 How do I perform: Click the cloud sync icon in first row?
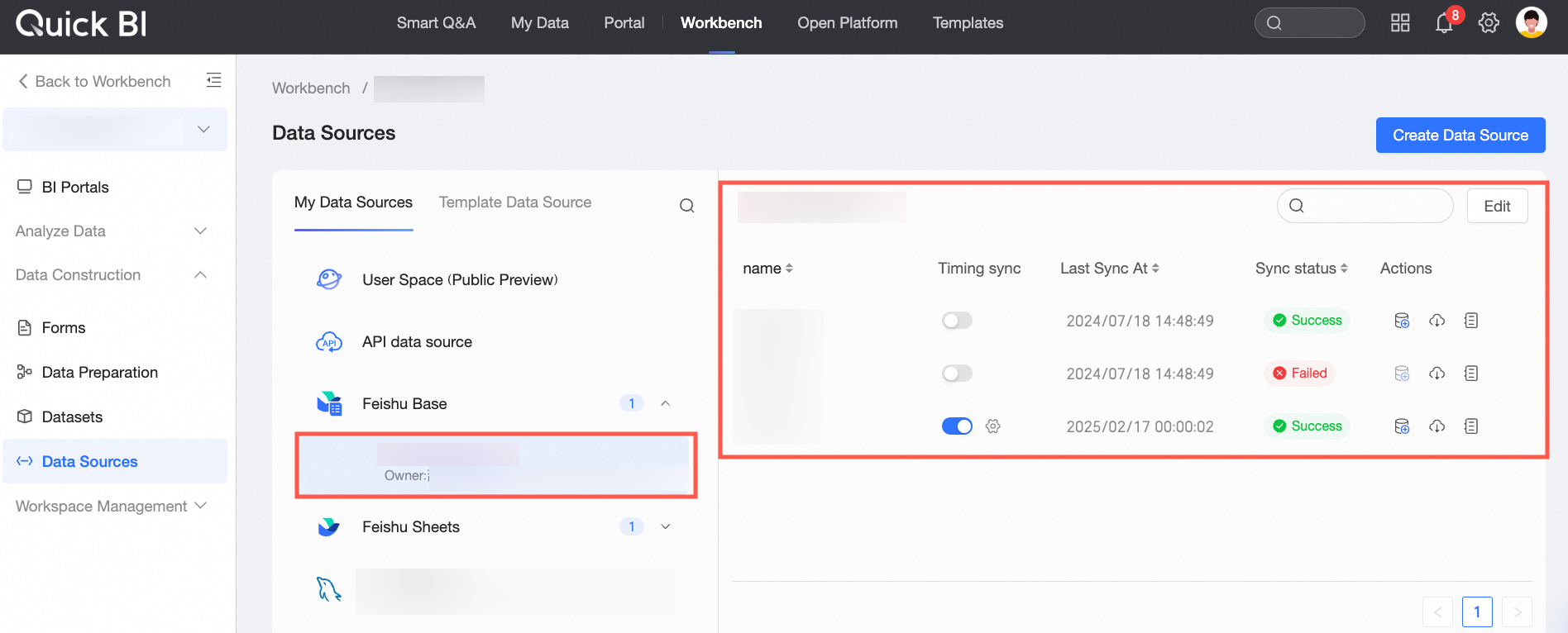1437,321
